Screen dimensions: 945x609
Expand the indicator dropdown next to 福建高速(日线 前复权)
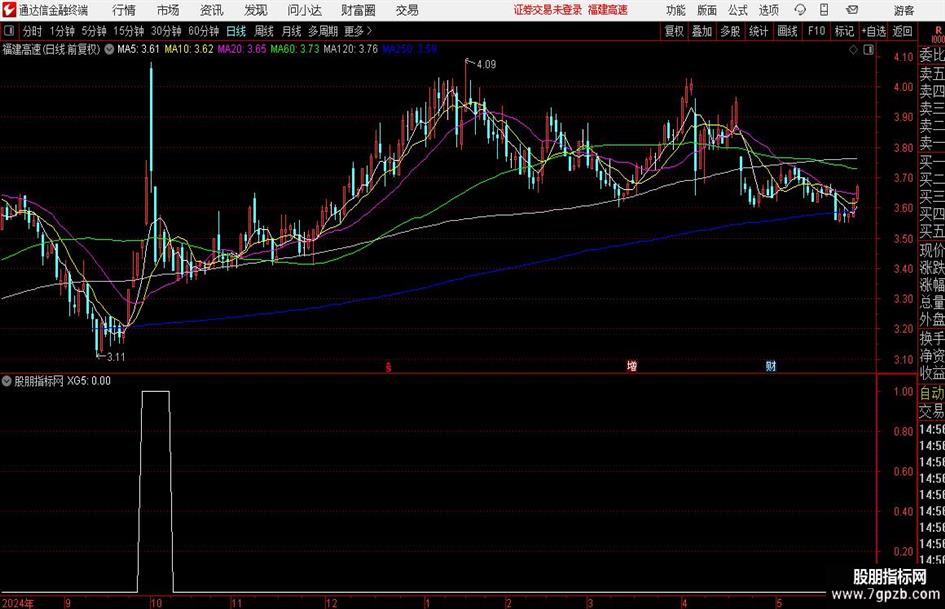pos(109,49)
